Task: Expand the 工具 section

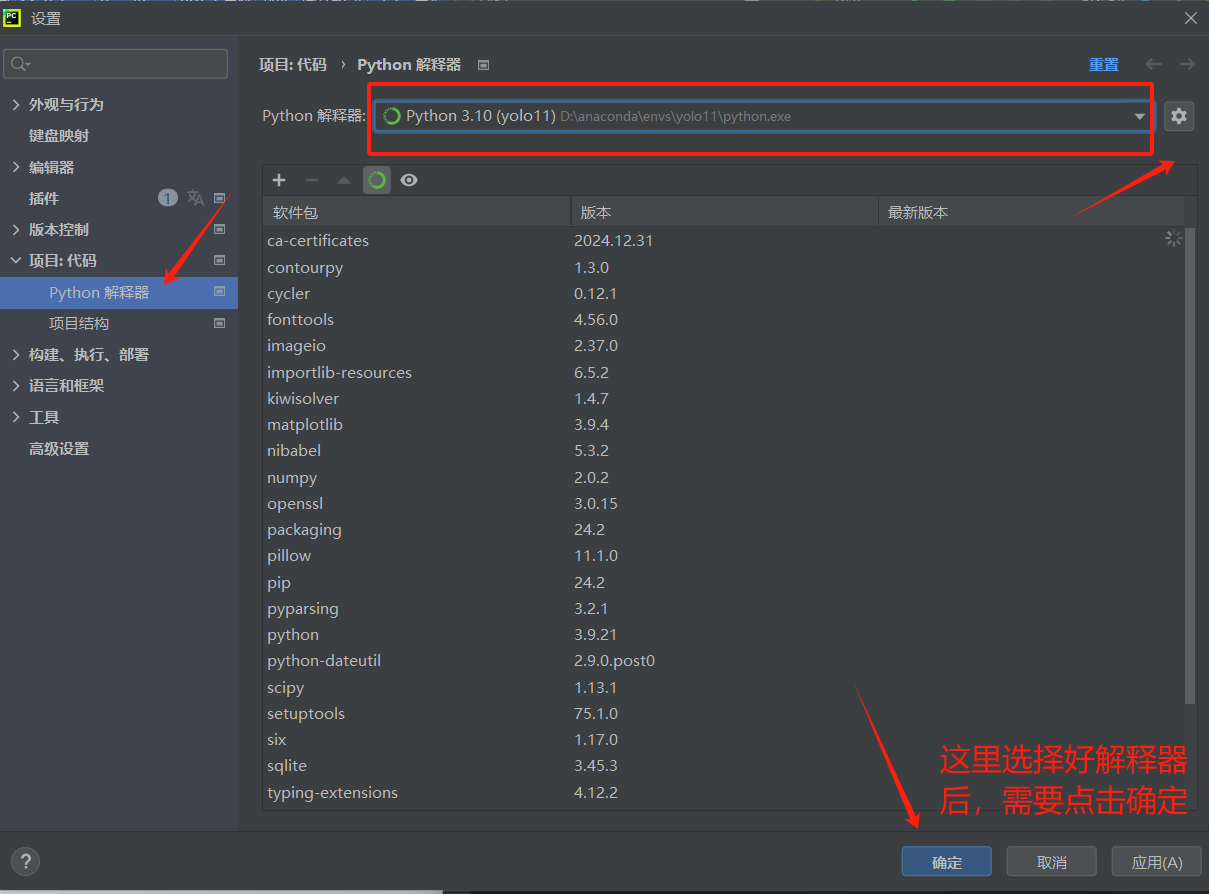Action: click(x=16, y=417)
